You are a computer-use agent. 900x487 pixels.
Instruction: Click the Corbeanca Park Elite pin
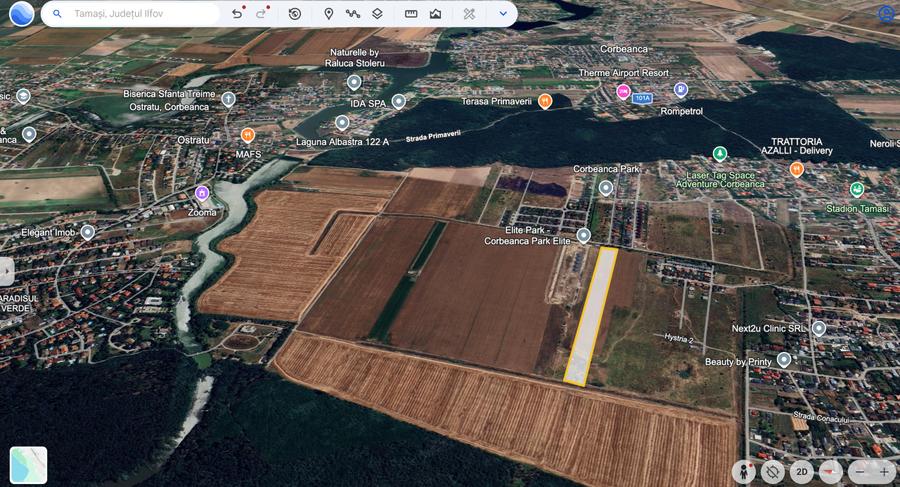coord(584,235)
